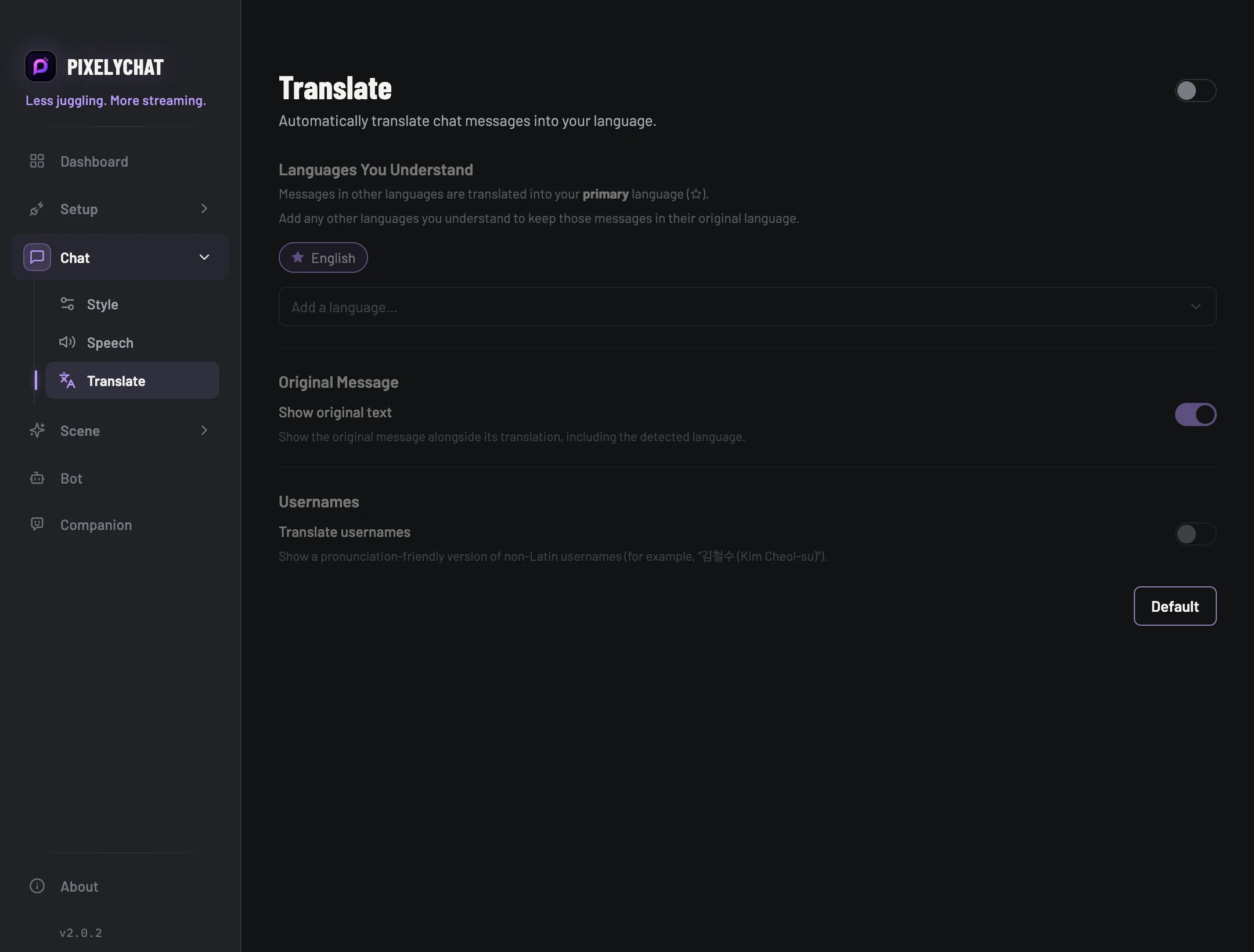
Task: Enable the main Translate toggle
Action: click(1195, 91)
